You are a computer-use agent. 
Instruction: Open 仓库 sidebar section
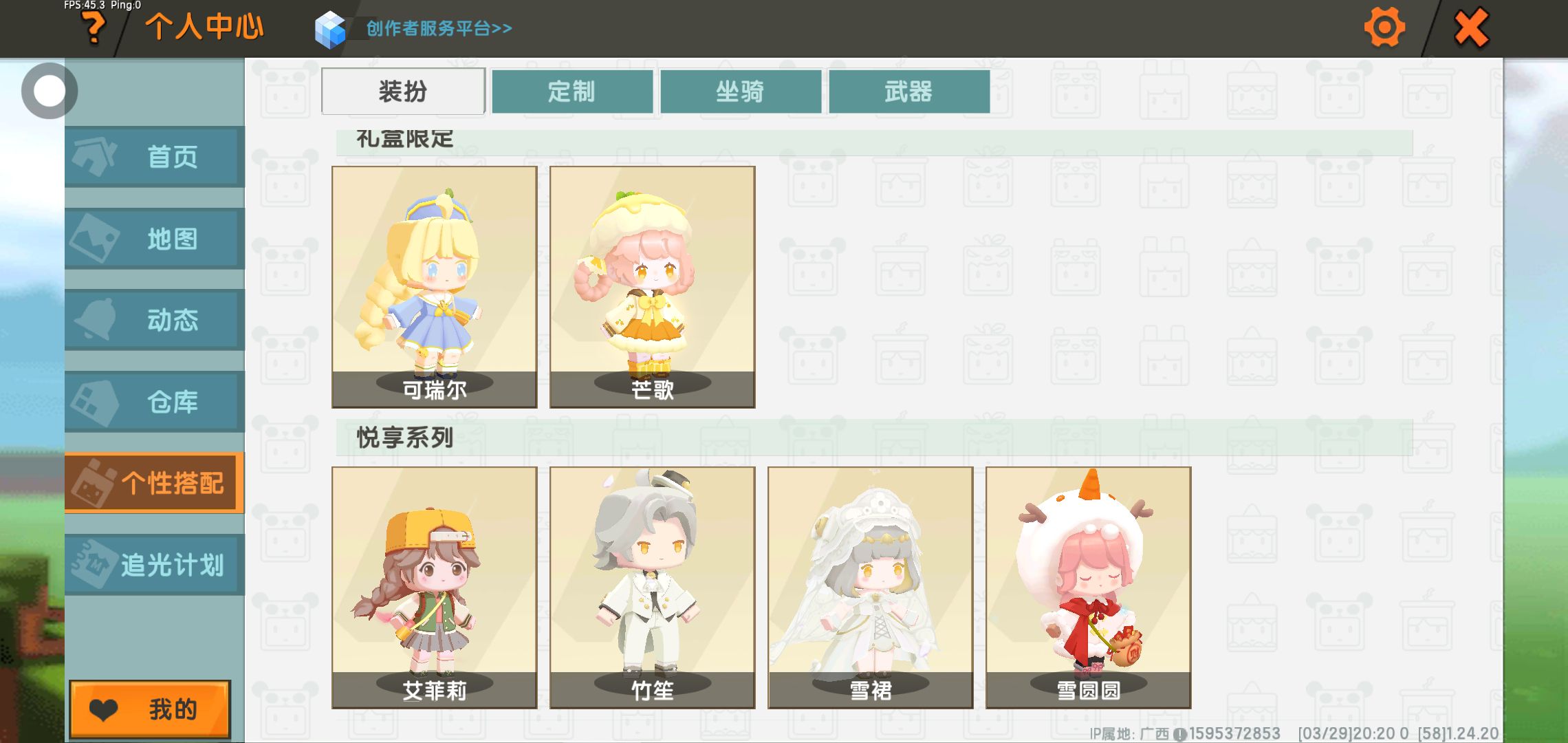pos(155,402)
